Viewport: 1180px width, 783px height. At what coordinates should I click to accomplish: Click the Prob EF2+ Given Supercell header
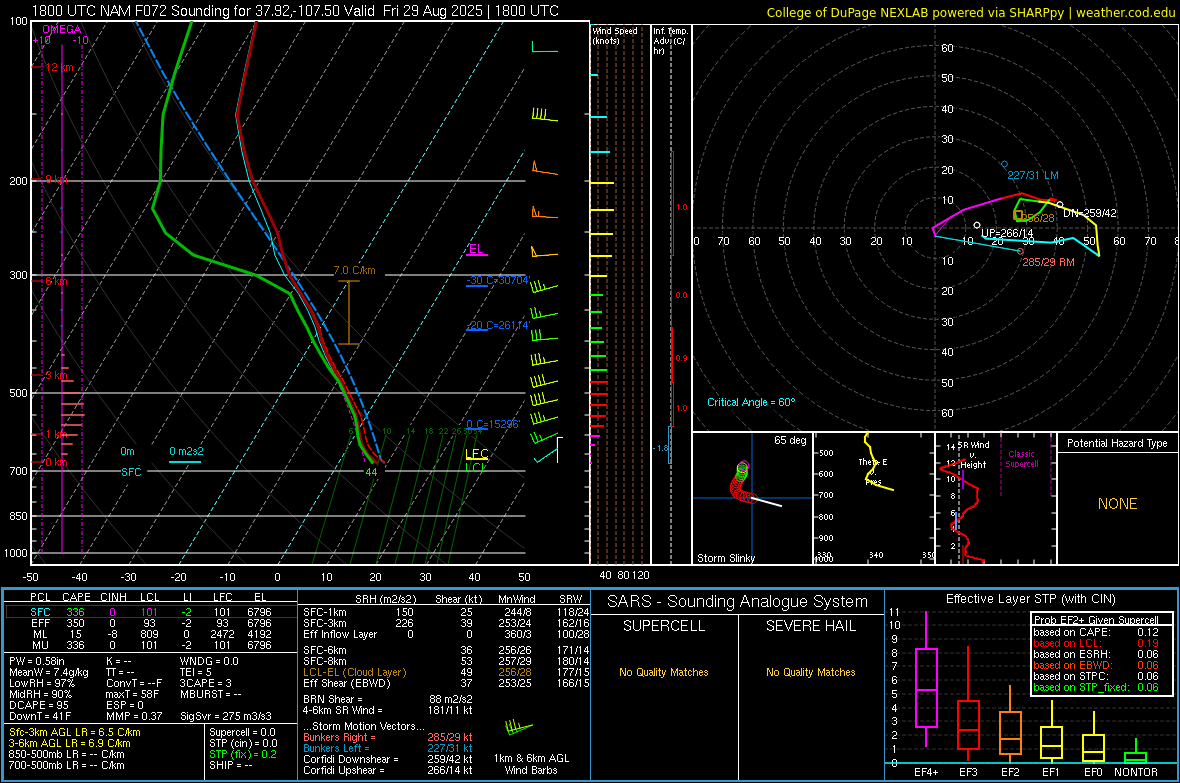1096,620
